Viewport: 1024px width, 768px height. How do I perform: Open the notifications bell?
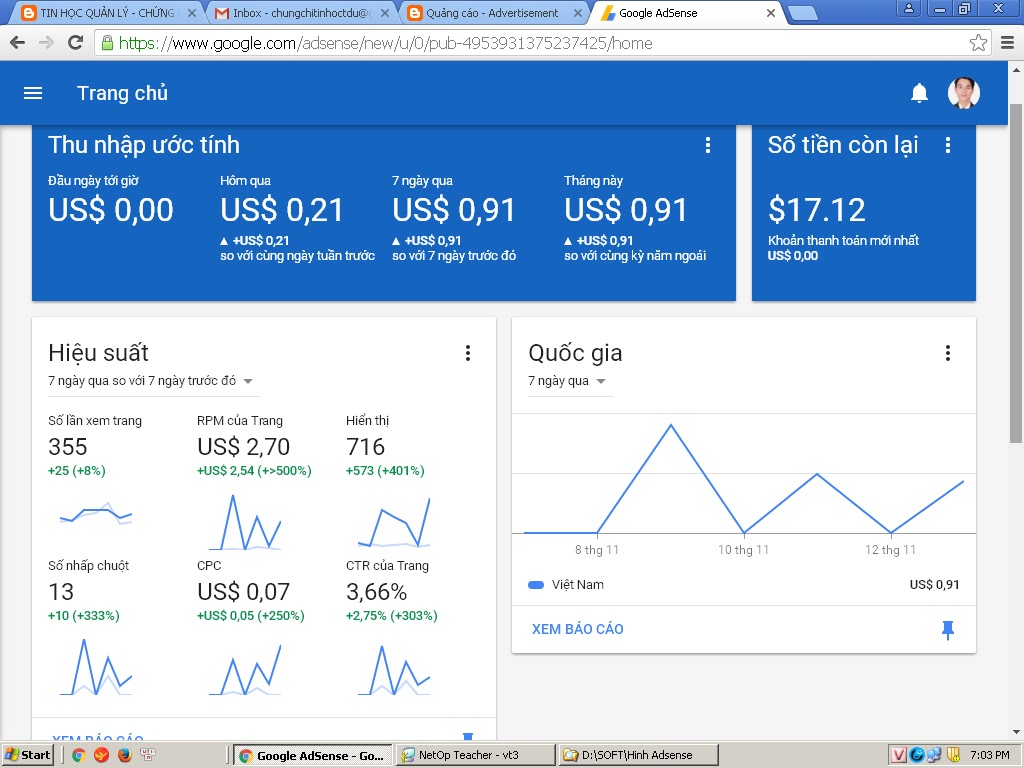pos(920,93)
